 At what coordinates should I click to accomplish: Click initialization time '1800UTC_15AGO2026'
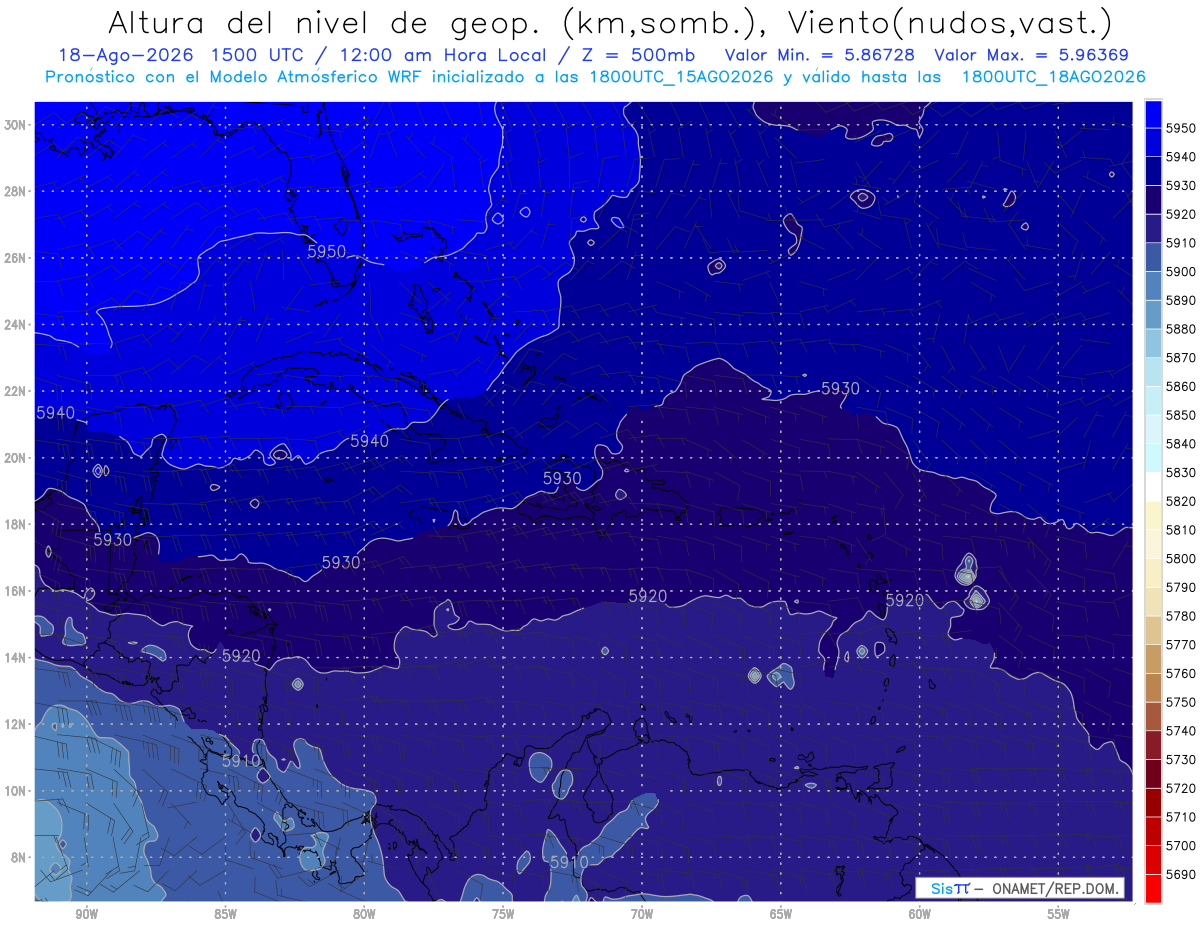click(677, 77)
